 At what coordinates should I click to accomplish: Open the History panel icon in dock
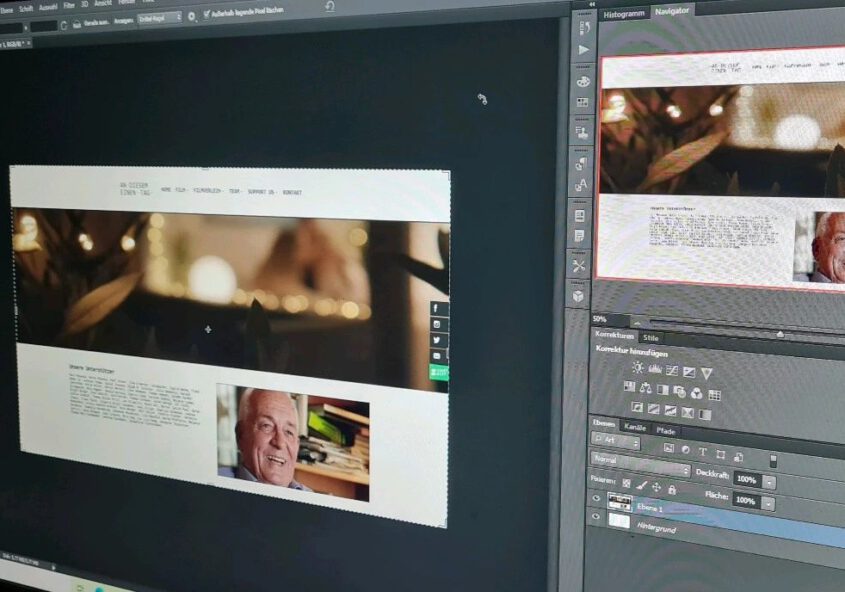pyautogui.click(x=584, y=28)
